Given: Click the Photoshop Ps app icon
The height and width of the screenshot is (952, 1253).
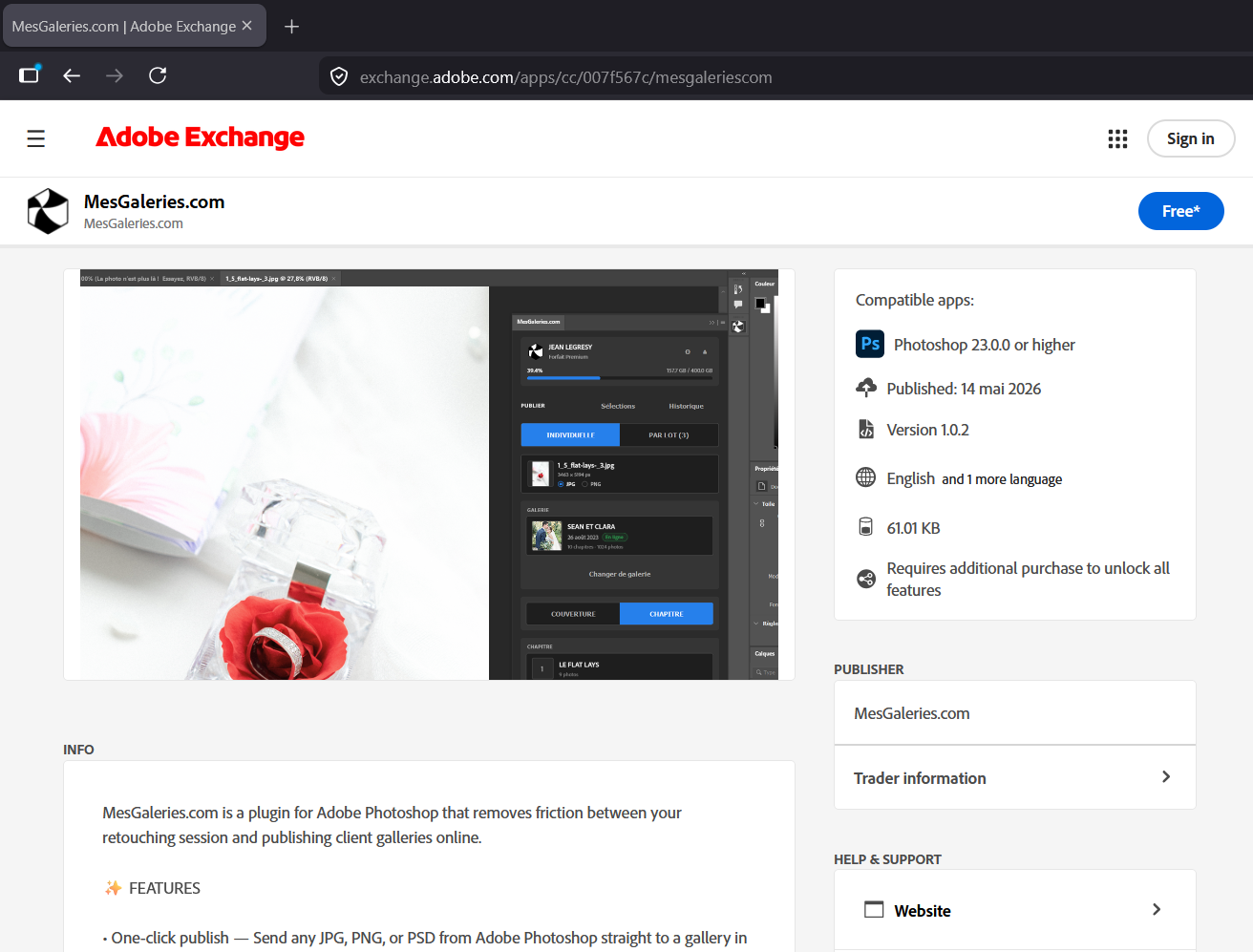Looking at the screenshot, I should pyautogui.click(x=870, y=344).
